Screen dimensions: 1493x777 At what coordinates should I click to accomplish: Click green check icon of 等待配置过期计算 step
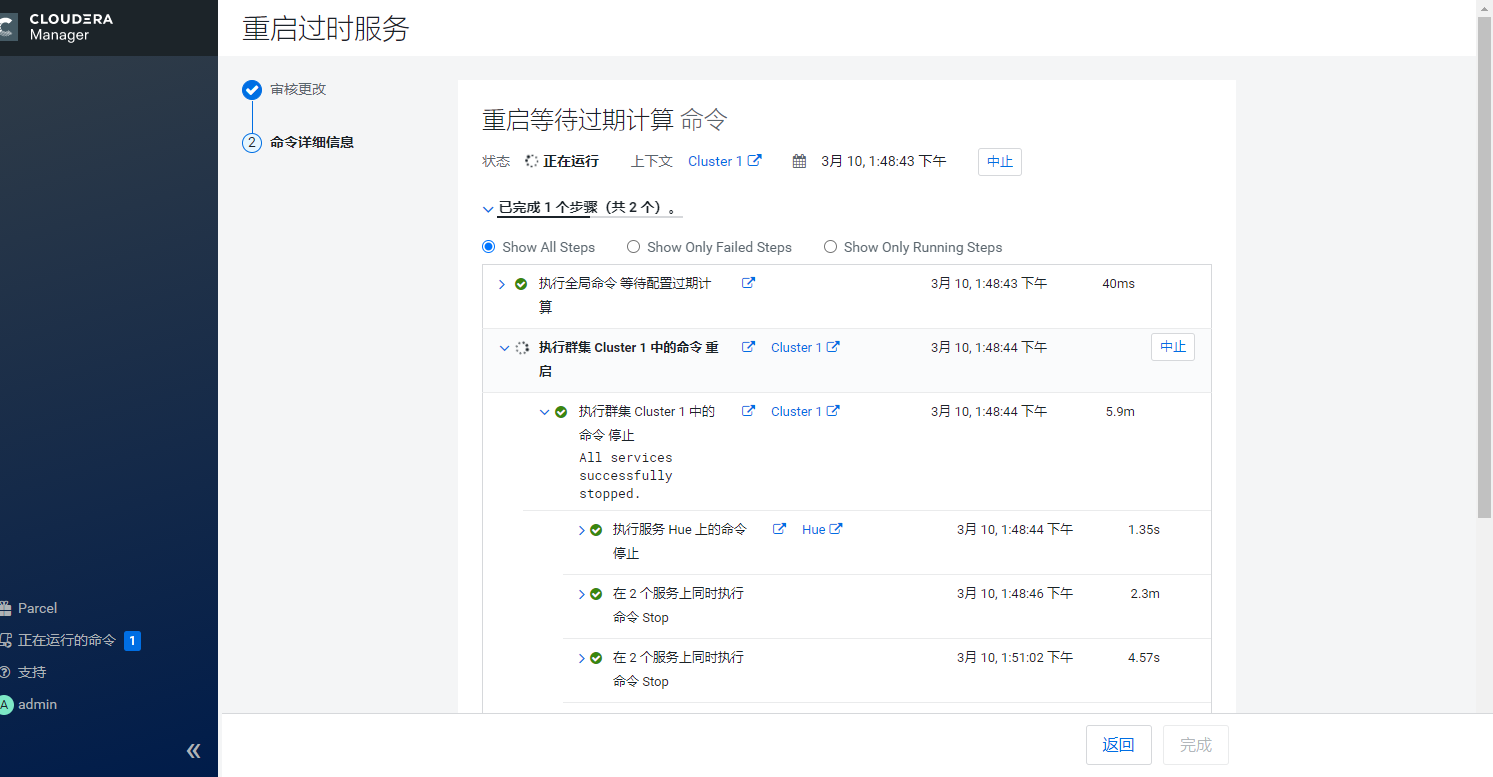[521, 284]
